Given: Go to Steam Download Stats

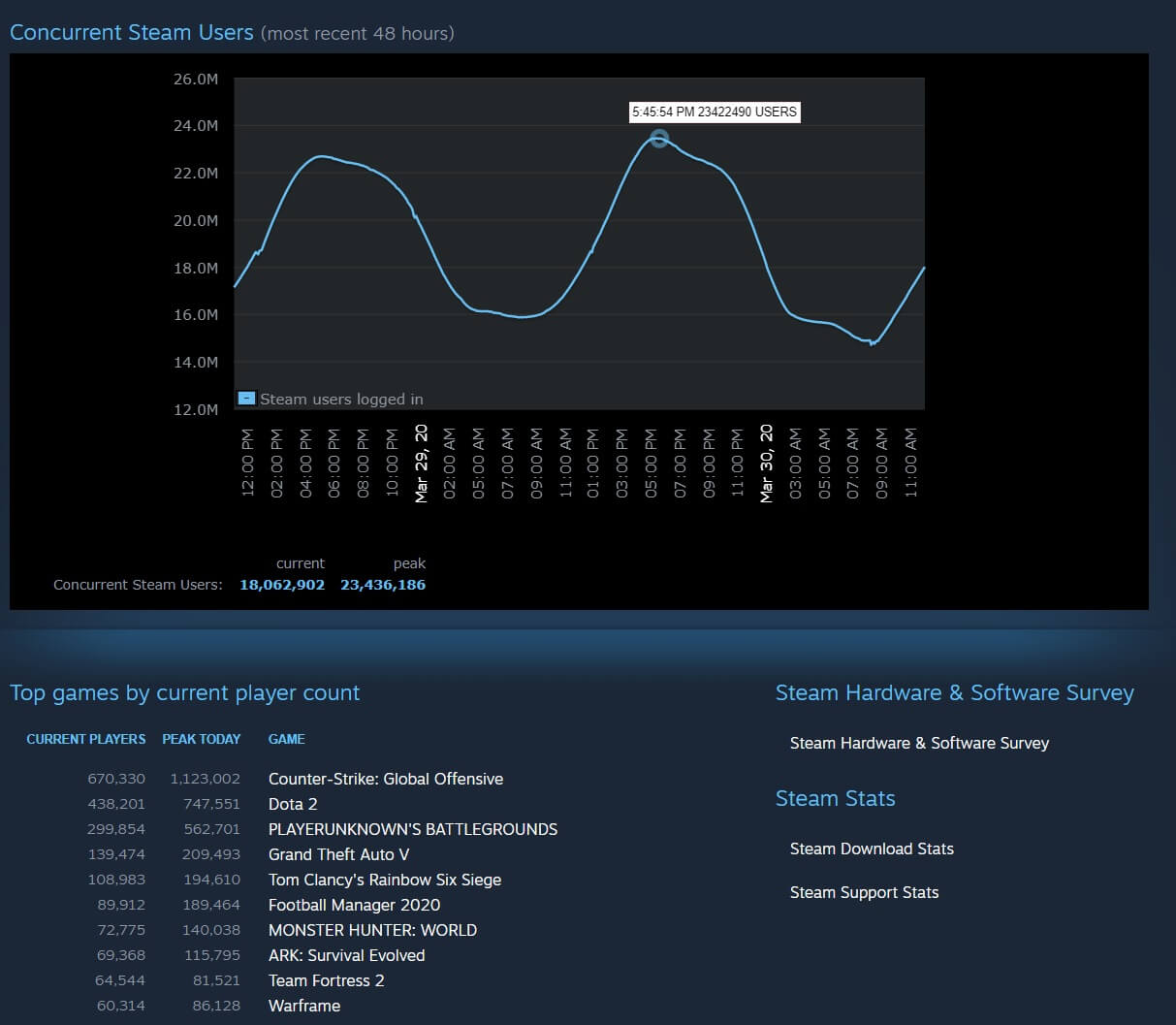Looking at the screenshot, I should tap(871, 849).
